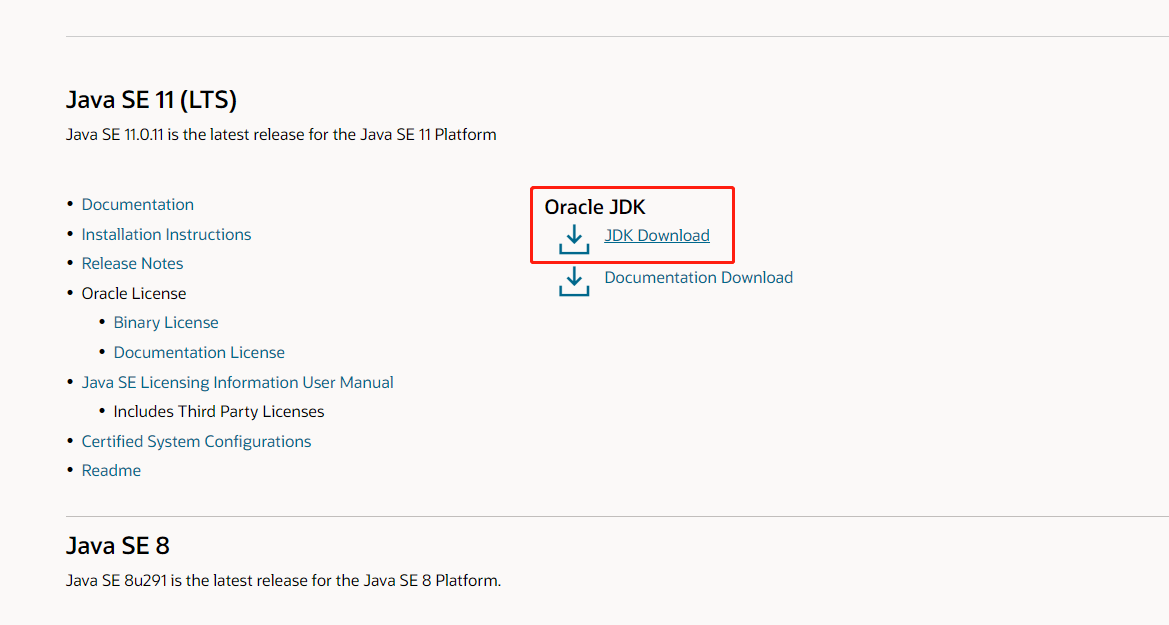Click the Java SE 8u291 latest release sentence
The width and height of the screenshot is (1169, 625).
(283, 580)
